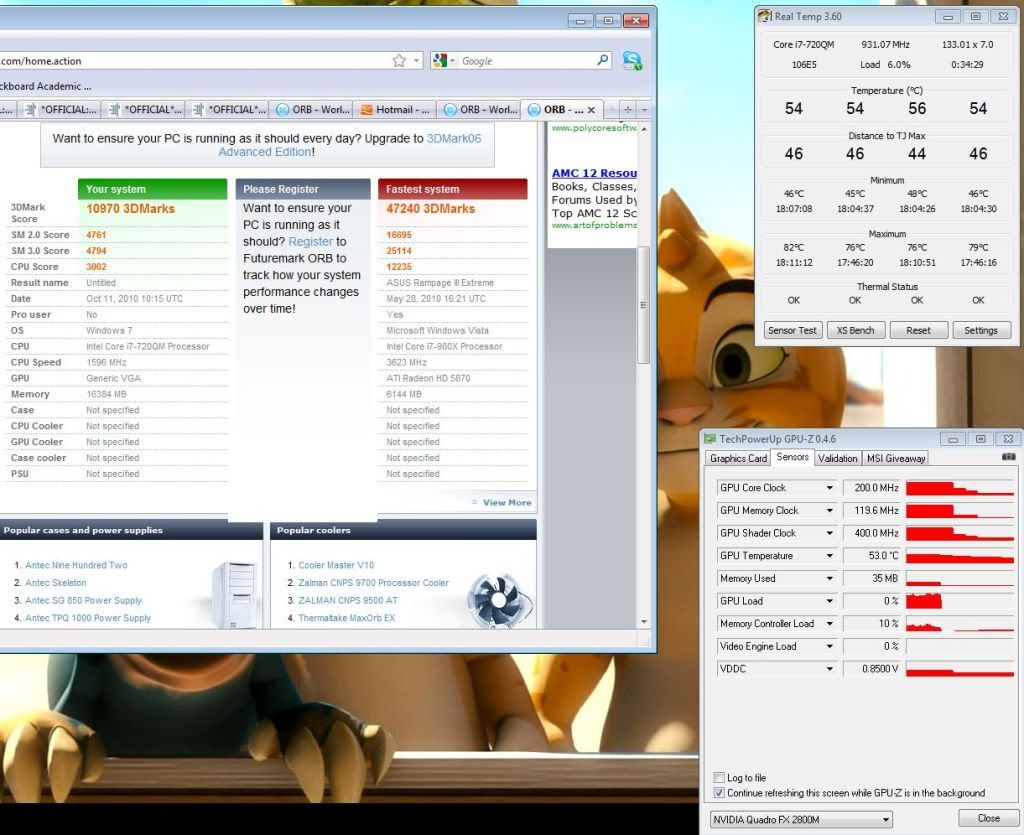This screenshot has height=835, width=1024.
Task: Select the Sensors tab in GPU-Z
Action: (x=792, y=457)
